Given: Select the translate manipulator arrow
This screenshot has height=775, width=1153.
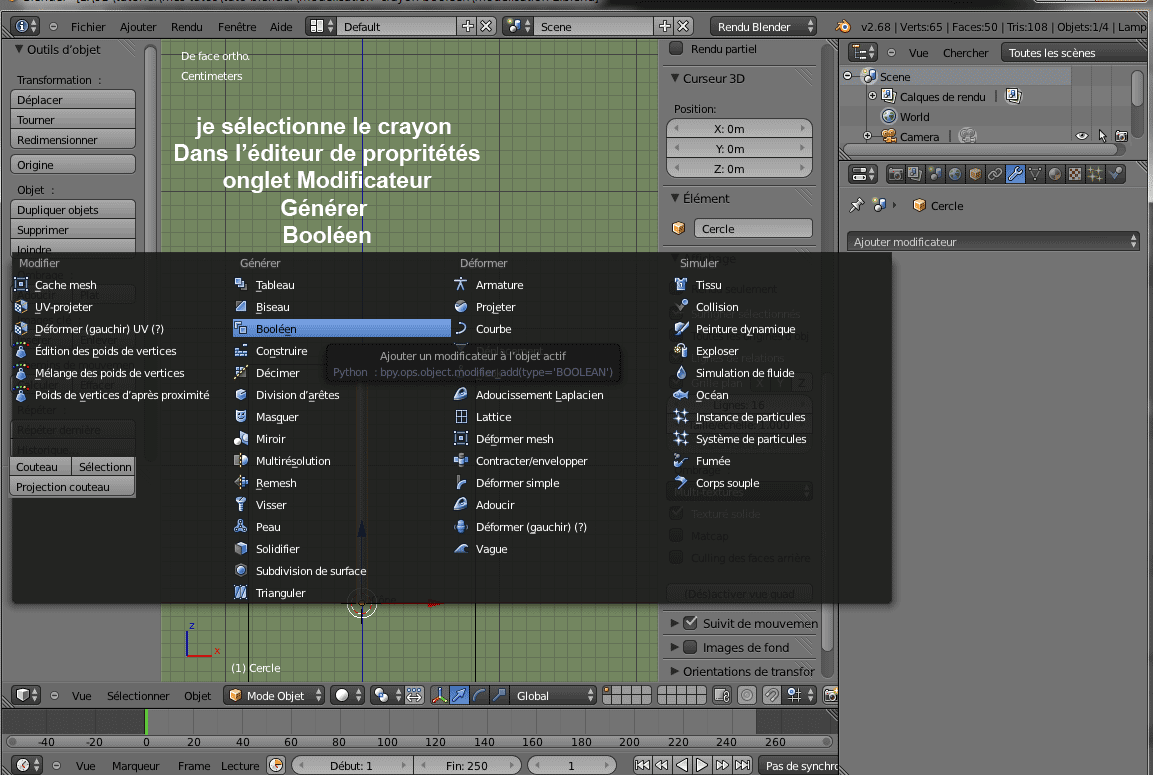Looking at the screenshot, I should click(459, 696).
